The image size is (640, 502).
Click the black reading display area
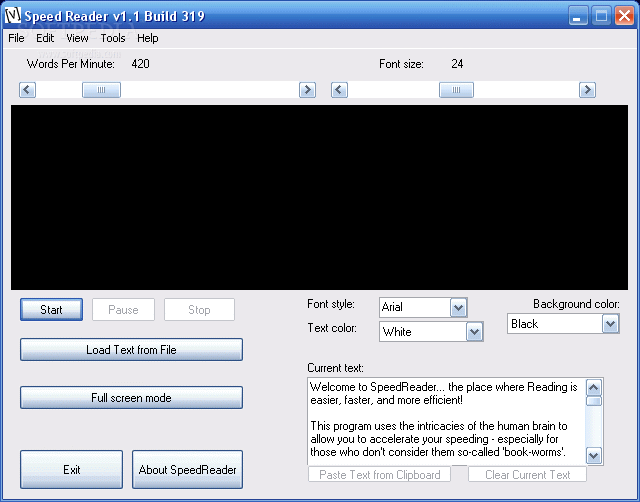pyautogui.click(x=319, y=198)
